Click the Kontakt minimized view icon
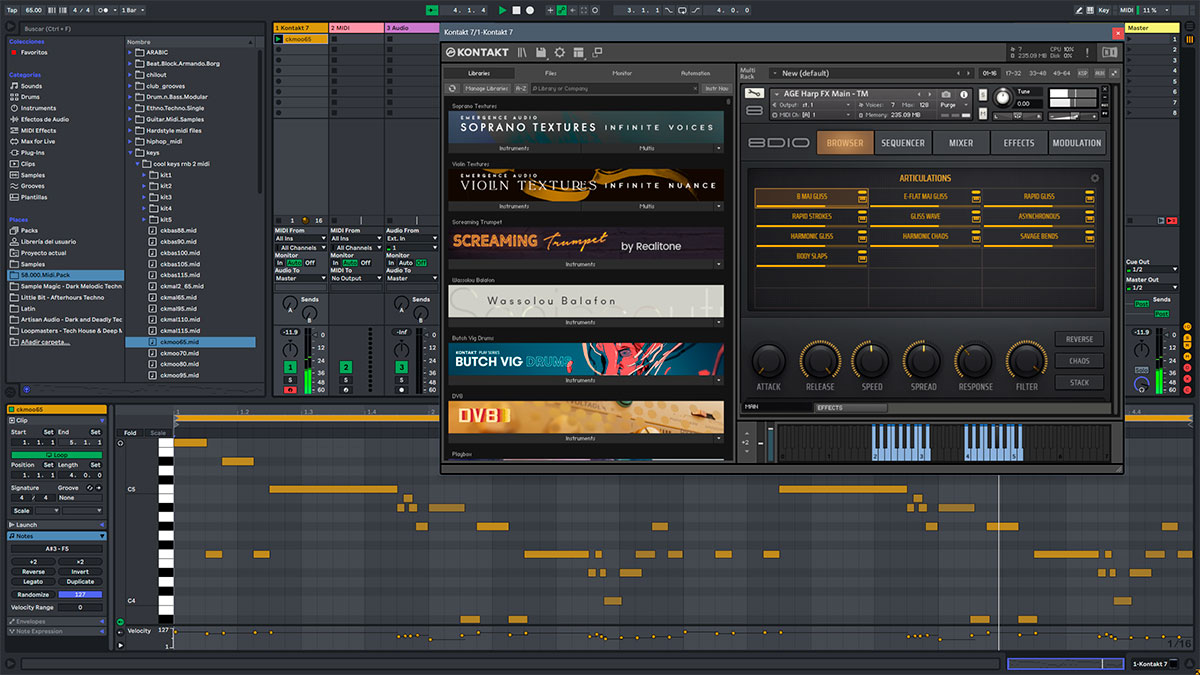1200x675 pixels. pos(597,52)
